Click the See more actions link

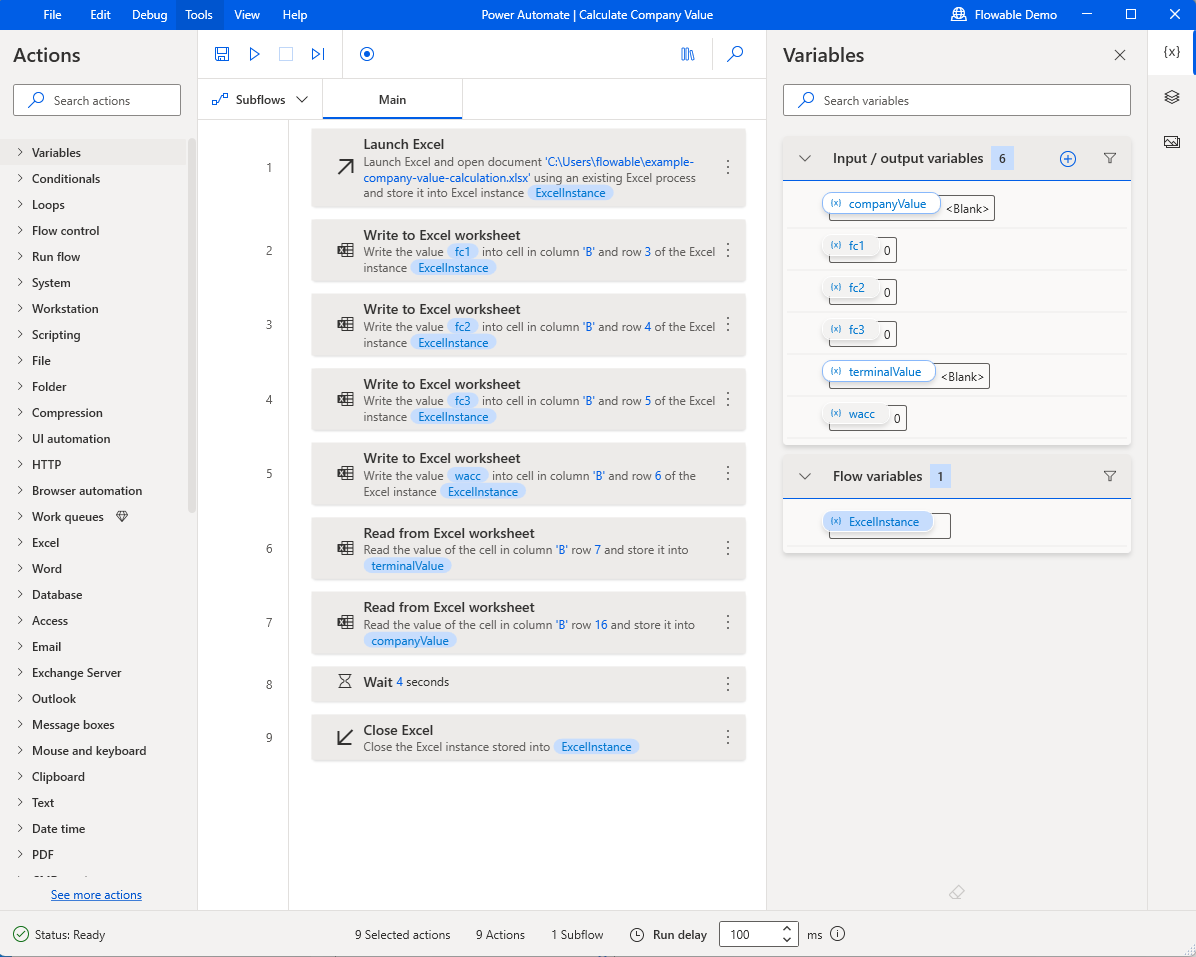pyautogui.click(x=95, y=894)
